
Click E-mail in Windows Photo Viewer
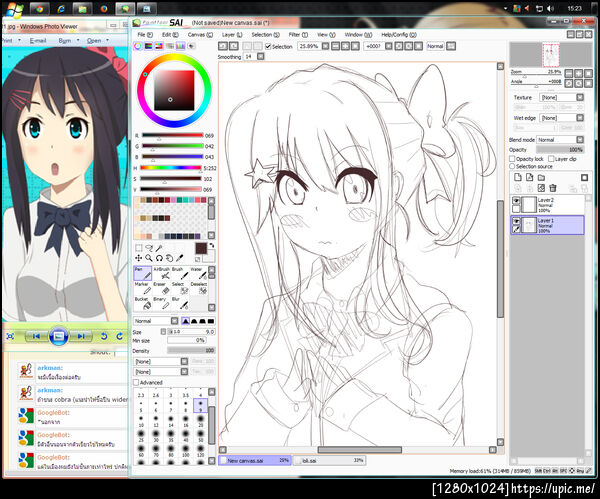pyautogui.click(x=38, y=41)
